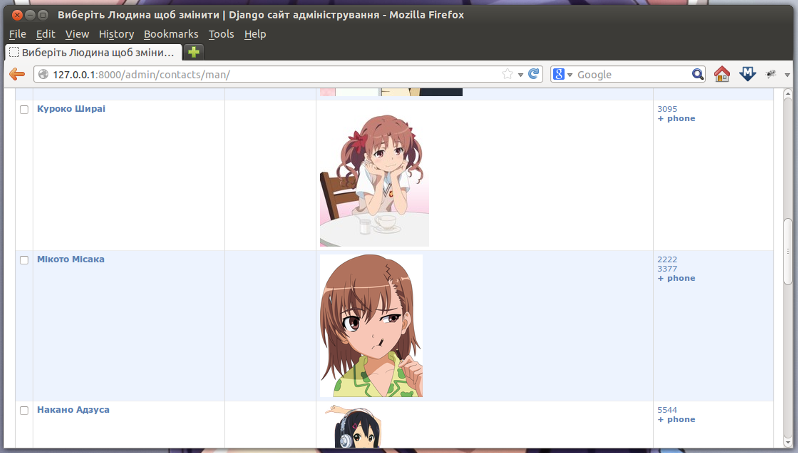This screenshot has width=798, height=453.
Task: Open the Мiкото Мiсака record link
Action: (71, 259)
